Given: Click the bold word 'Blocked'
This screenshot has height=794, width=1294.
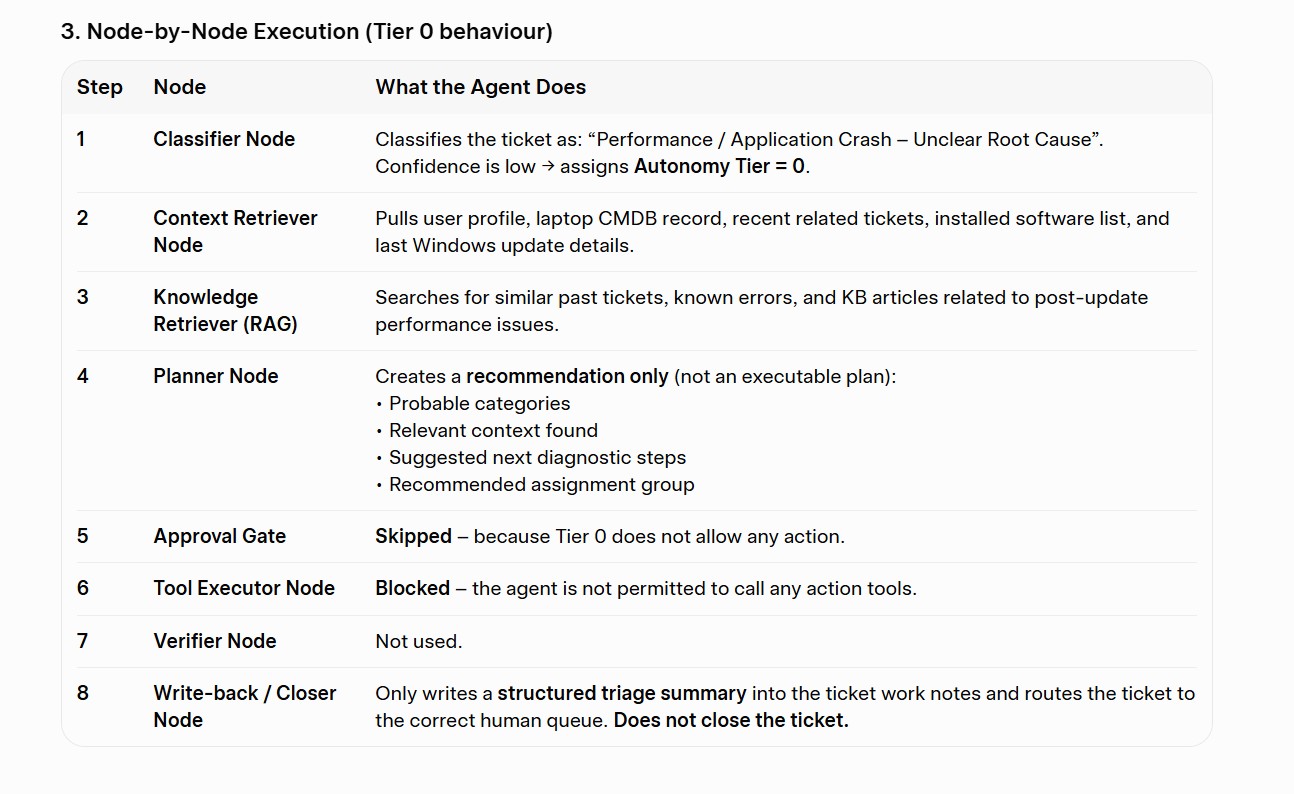Looking at the screenshot, I should coord(413,588).
